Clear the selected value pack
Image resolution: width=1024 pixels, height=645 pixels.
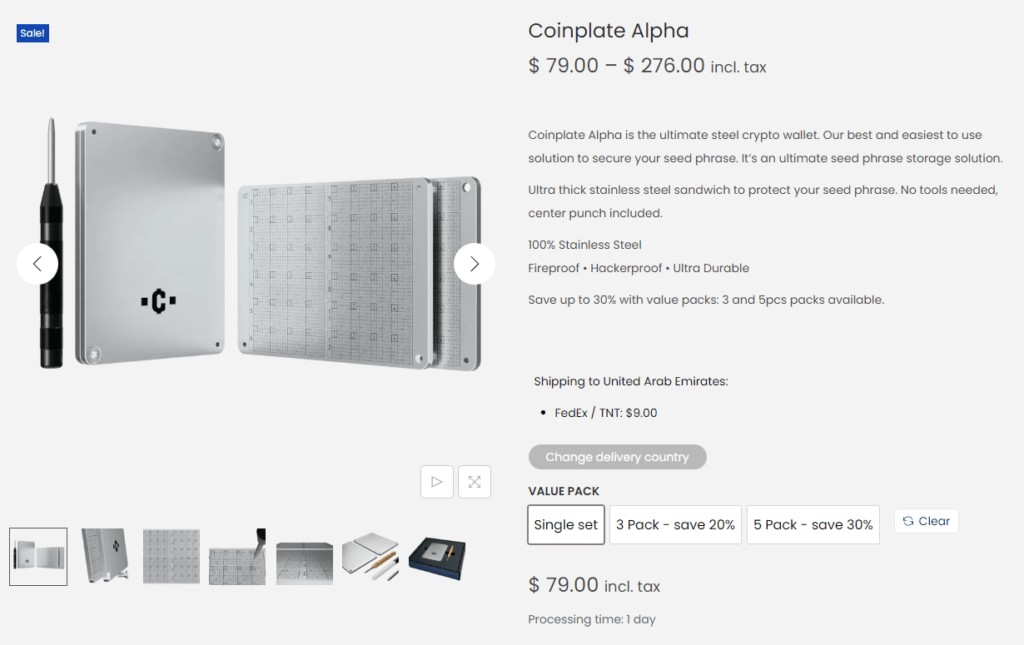926,521
